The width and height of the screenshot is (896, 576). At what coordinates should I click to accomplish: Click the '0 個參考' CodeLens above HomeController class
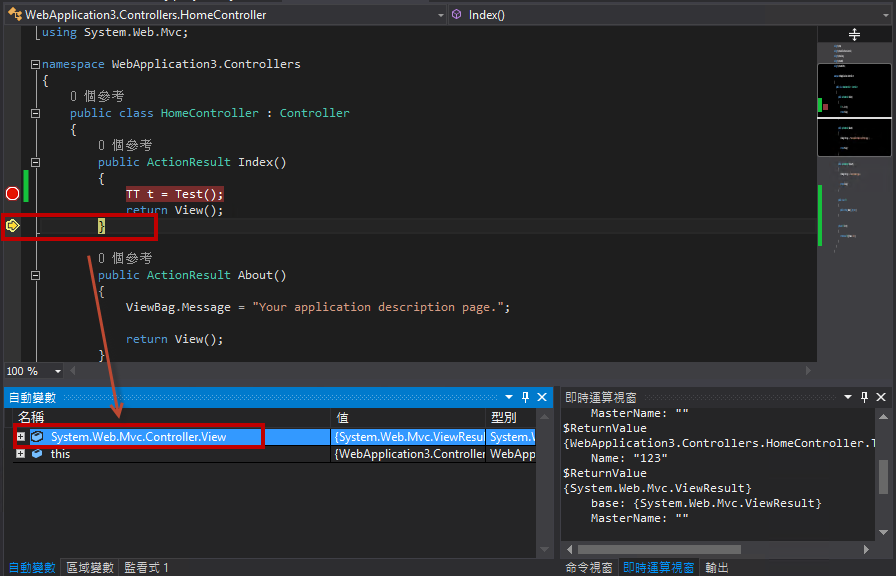(97, 96)
